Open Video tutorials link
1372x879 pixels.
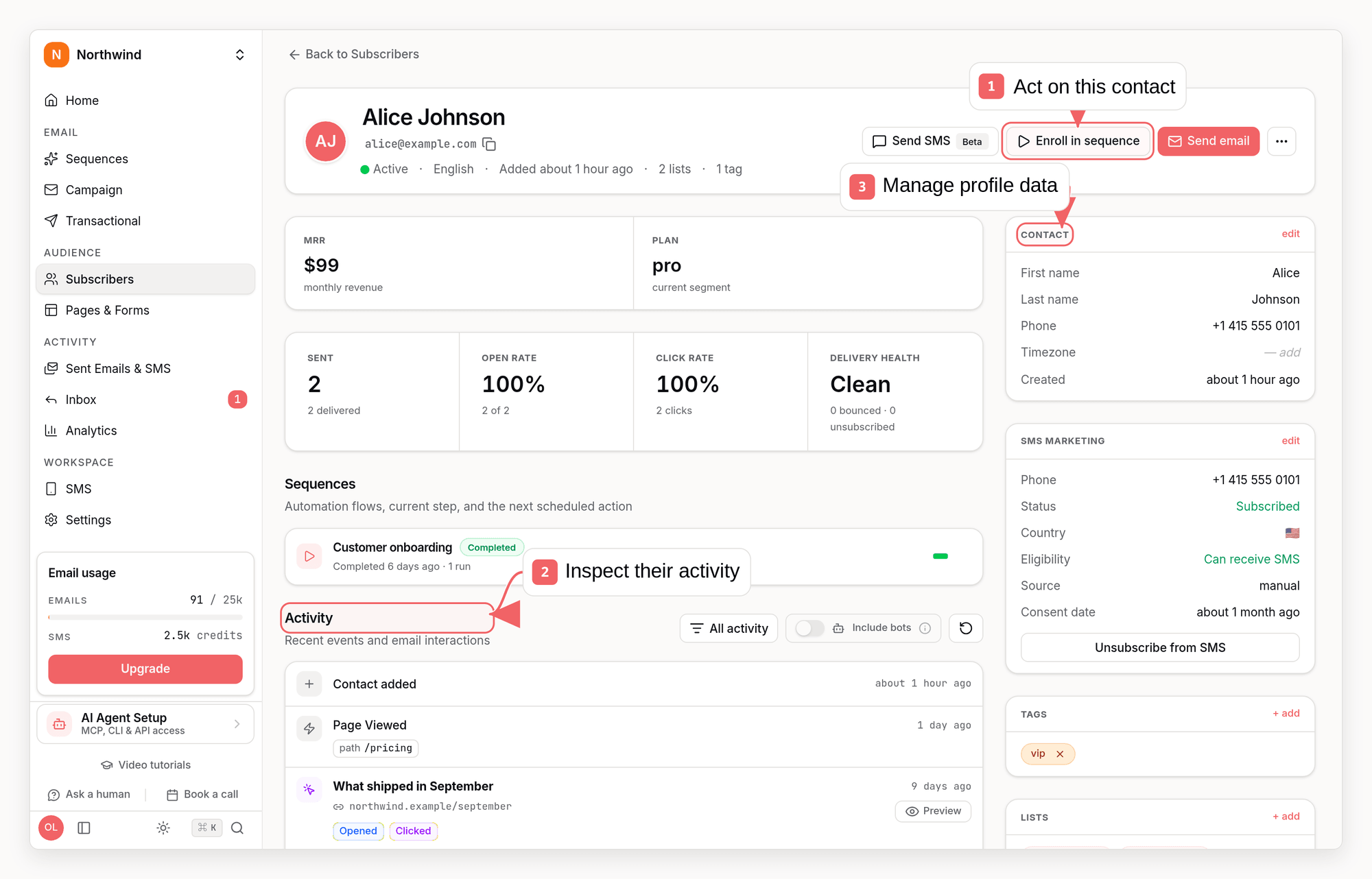145,764
